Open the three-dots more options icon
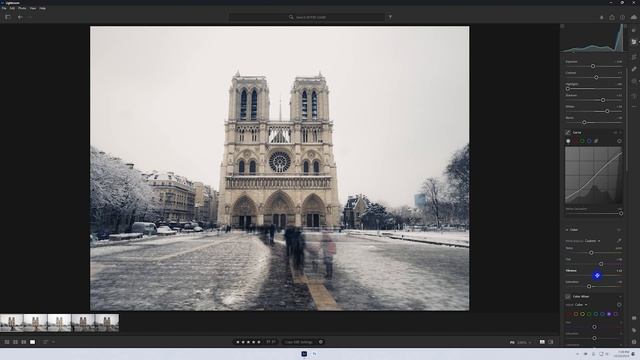The width and height of the screenshot is (640, 360). (x=634, y=107)
